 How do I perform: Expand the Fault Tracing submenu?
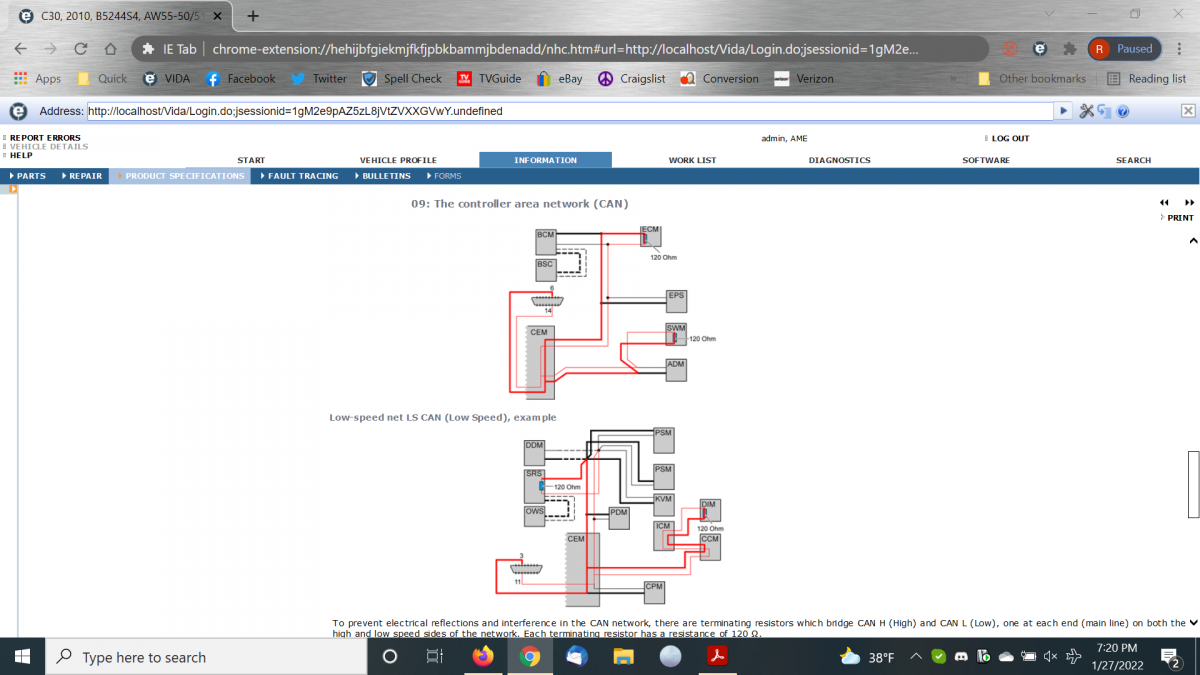[302, 176]
